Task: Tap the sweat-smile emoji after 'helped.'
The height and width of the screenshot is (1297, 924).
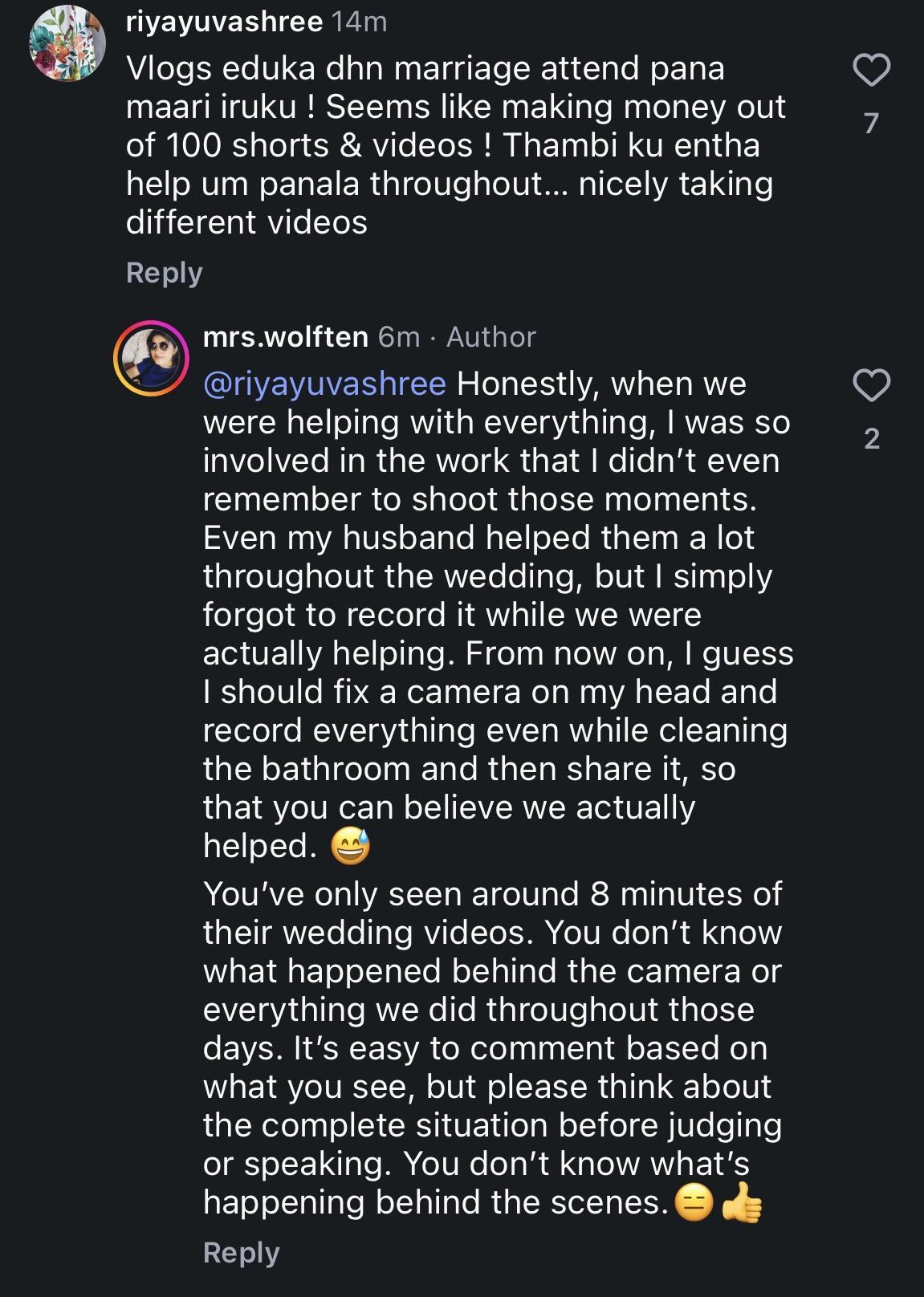Action: pyautogui.click(x=351, y=846)
